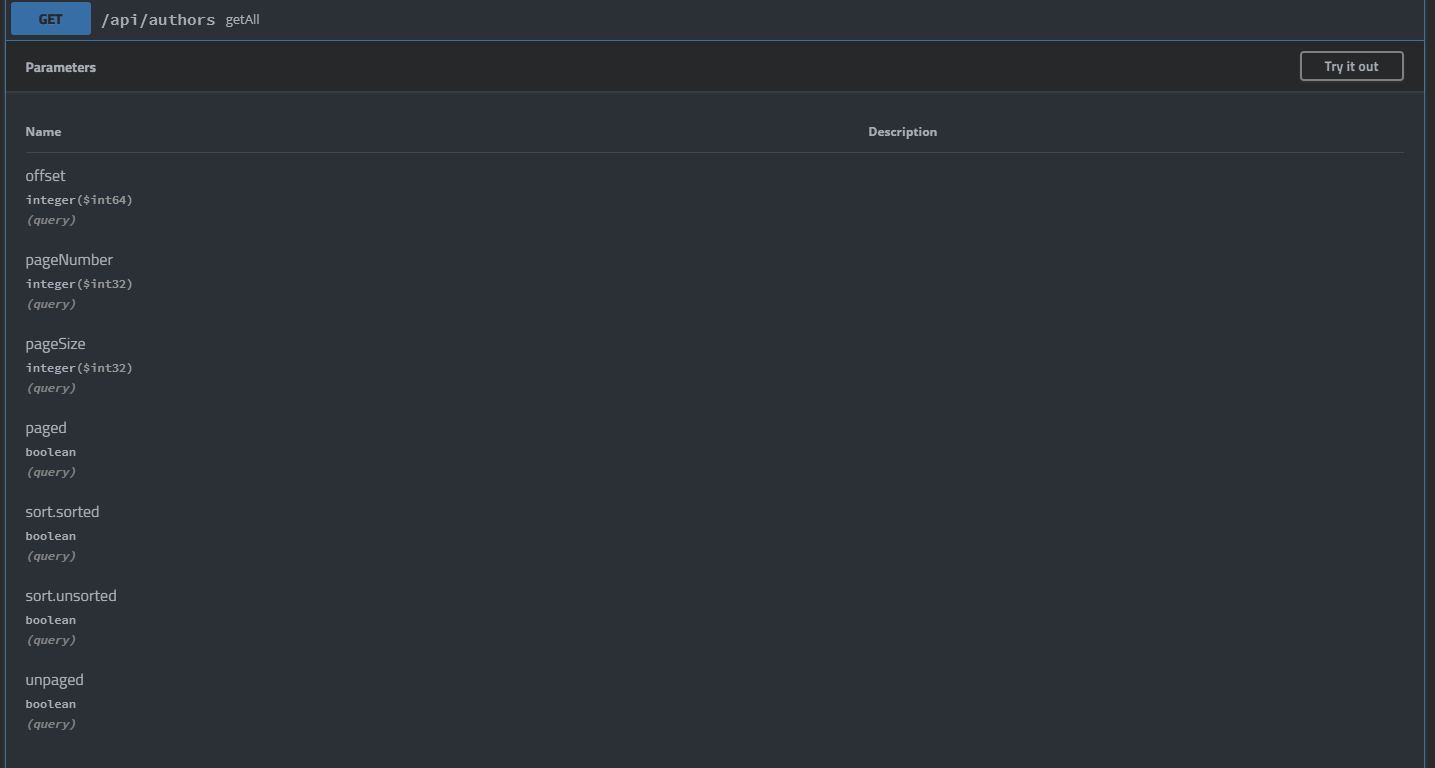This screenshot has width=1435, height=768.
Task: Click the pageSize parameter entry
Action: pos(55,343)
